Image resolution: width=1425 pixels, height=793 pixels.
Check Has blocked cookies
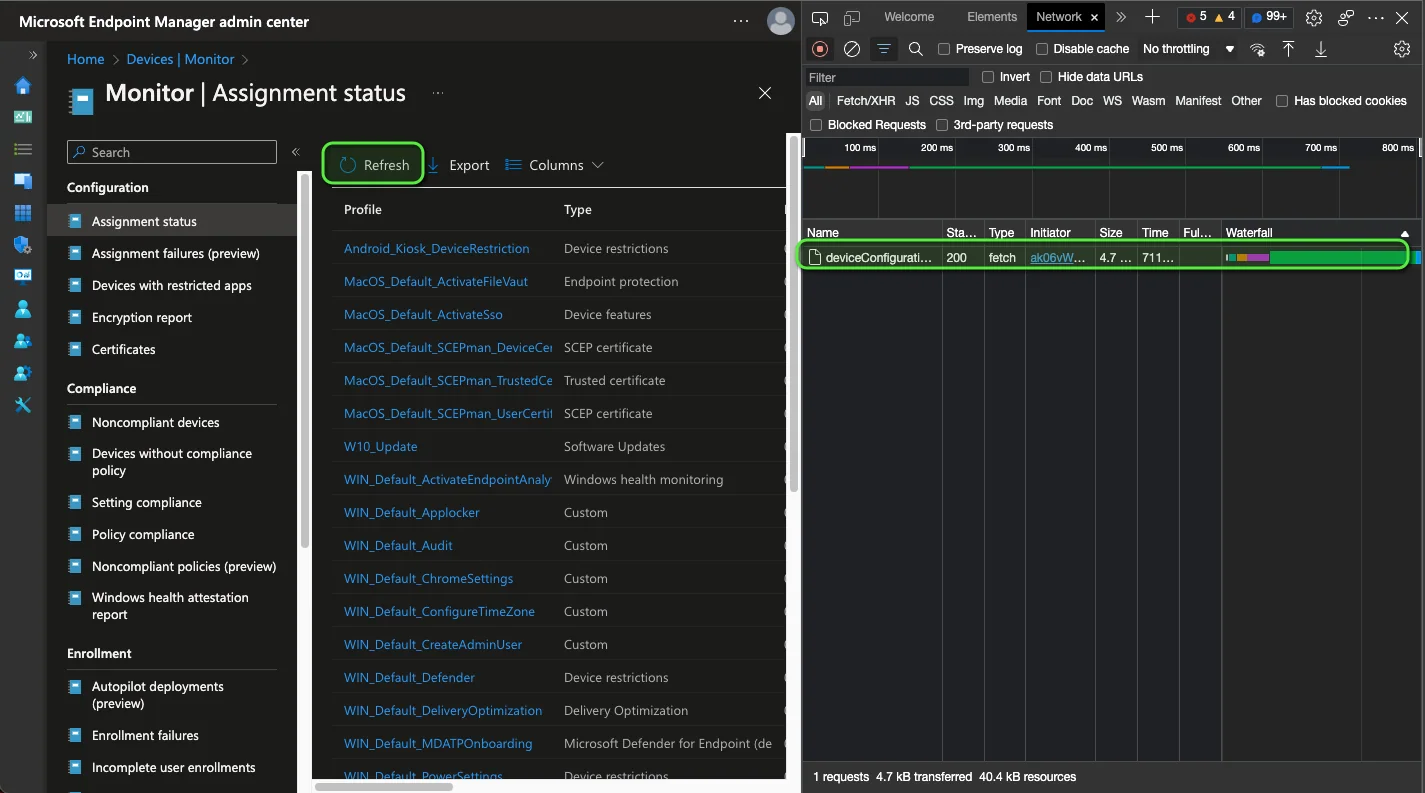point(1282,101)
